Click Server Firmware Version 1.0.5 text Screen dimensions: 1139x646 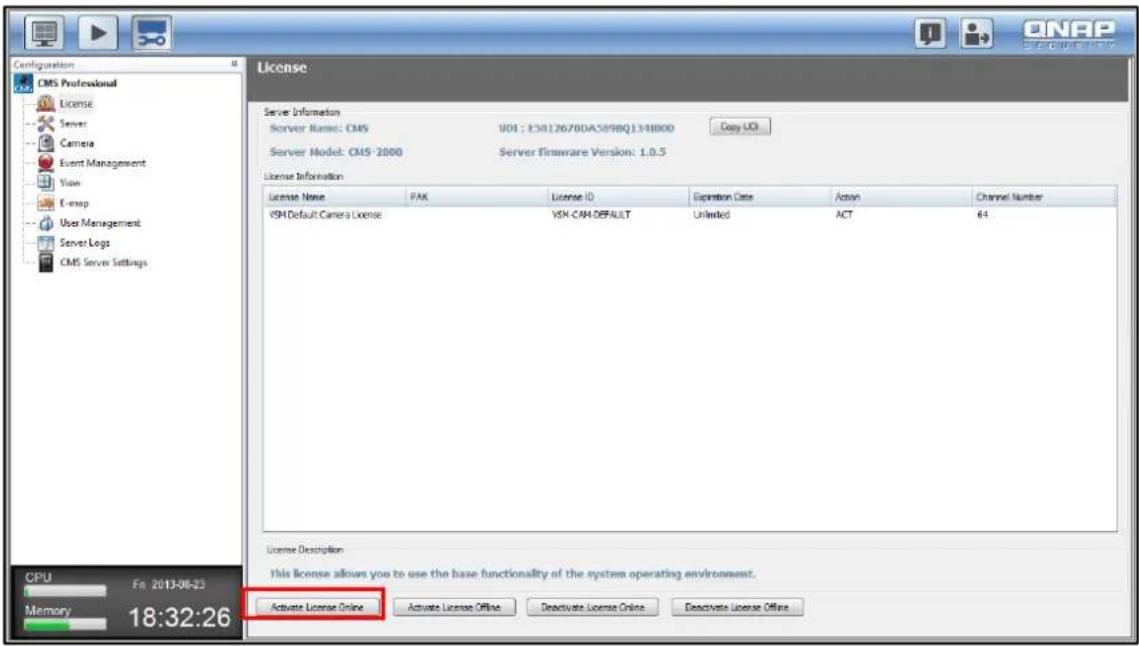pyautogui.click(x=583, y=153)
